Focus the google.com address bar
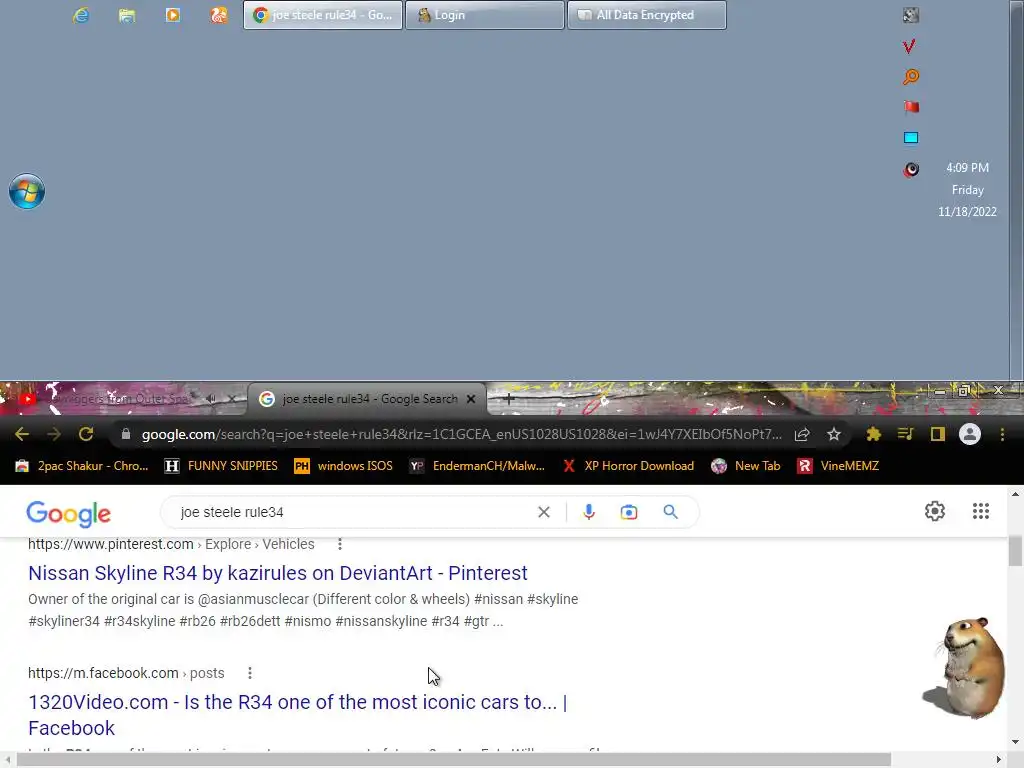This screenshot has width=1024, height=768. coord(461,434)
